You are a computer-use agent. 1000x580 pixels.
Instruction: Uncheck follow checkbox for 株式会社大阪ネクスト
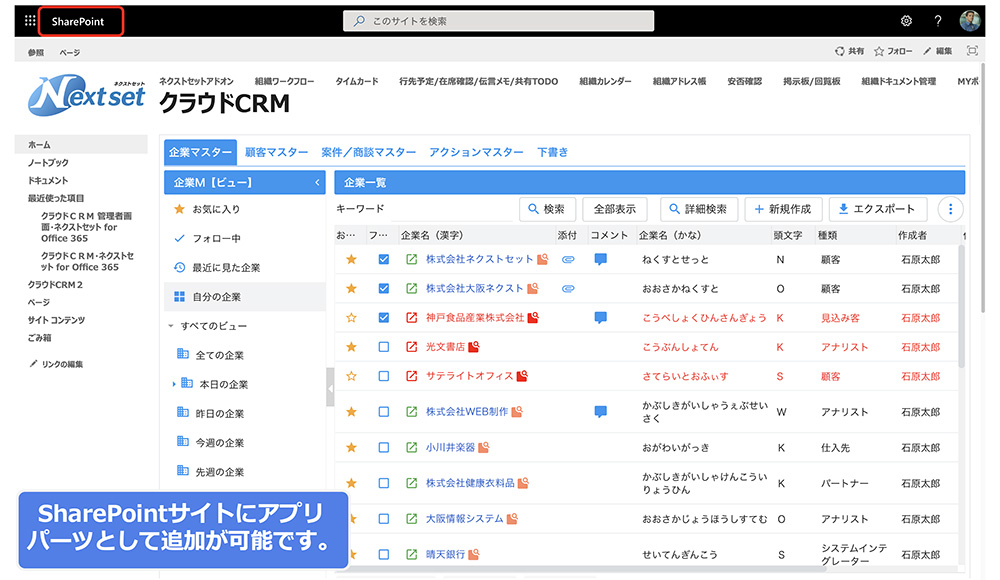(x=383, y=288)
